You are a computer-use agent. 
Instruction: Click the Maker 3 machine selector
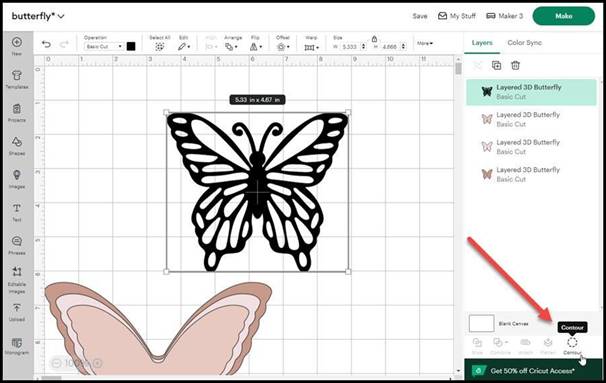pos(504,16)
